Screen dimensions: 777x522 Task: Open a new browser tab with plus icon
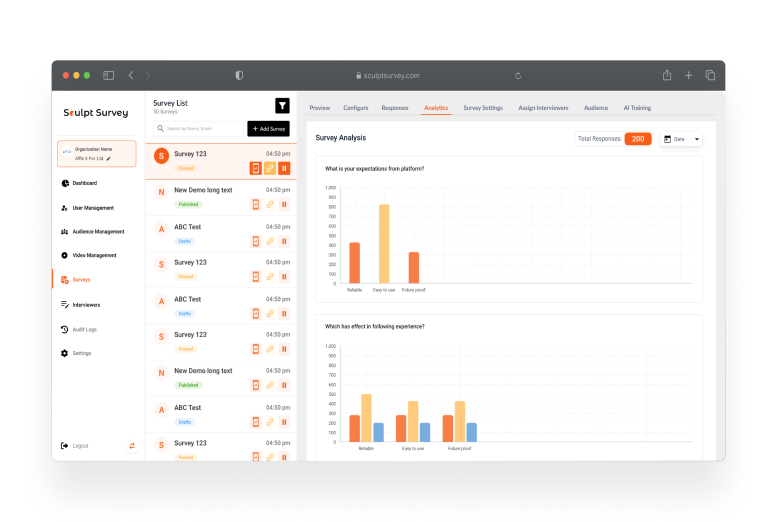688,75
